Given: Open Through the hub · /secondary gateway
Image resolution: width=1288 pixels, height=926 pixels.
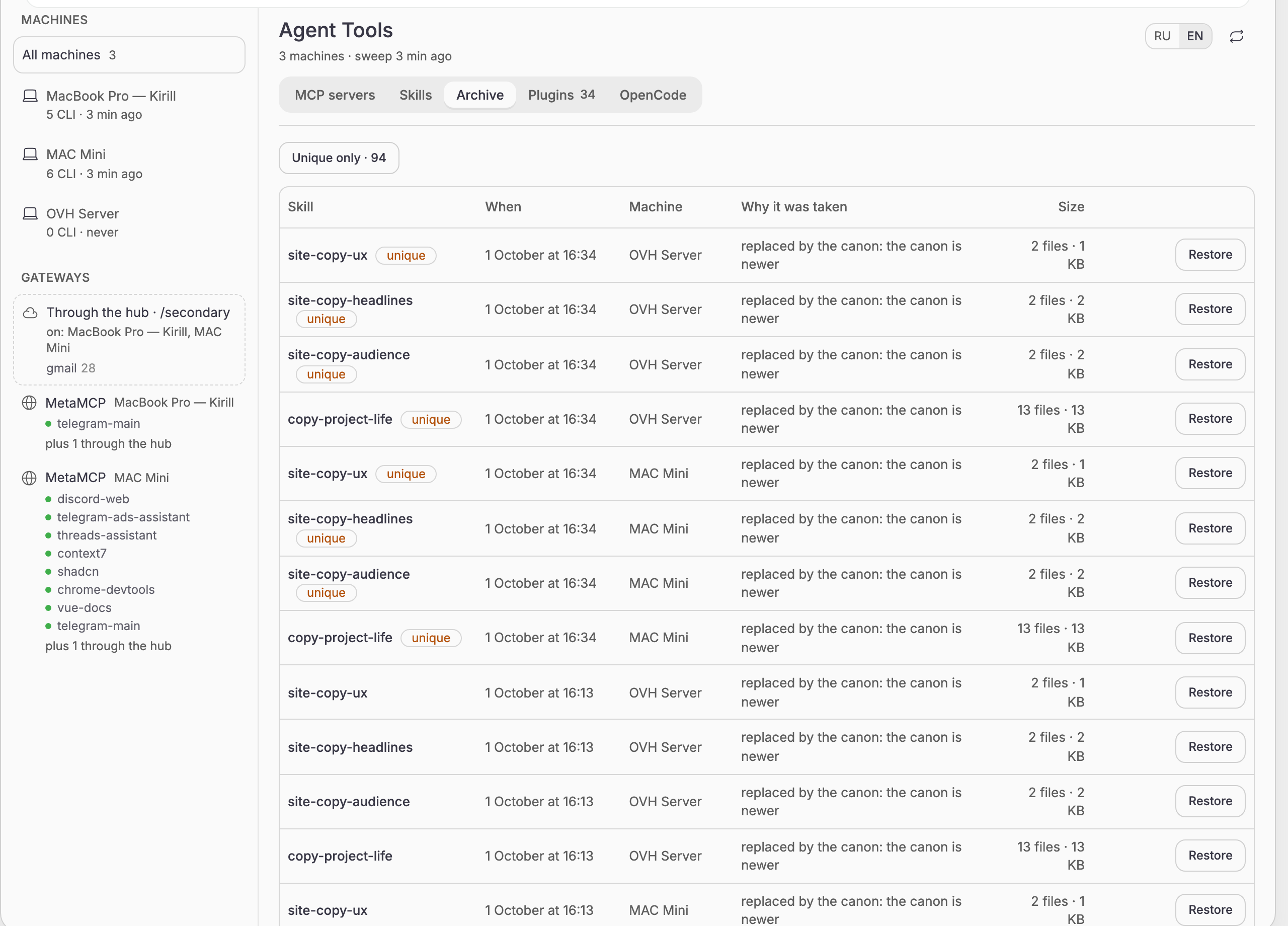Looking at the screenshot, I should 129,340.
